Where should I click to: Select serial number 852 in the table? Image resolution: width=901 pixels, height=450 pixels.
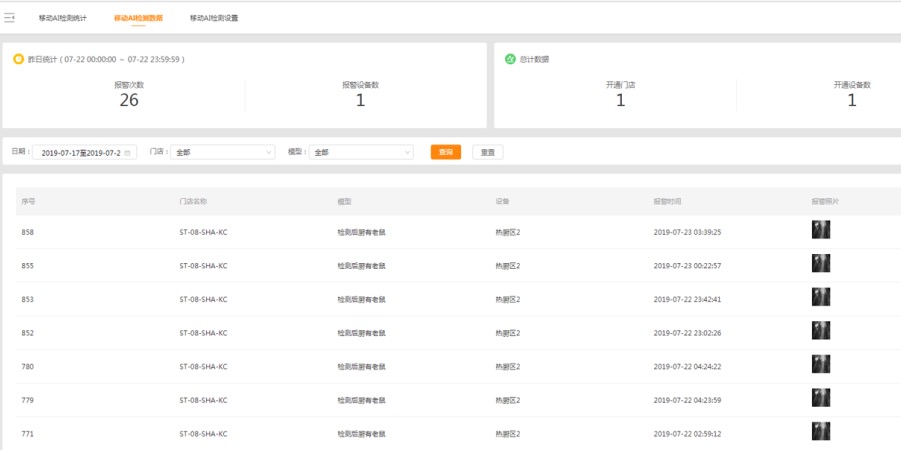pos(28,333)
